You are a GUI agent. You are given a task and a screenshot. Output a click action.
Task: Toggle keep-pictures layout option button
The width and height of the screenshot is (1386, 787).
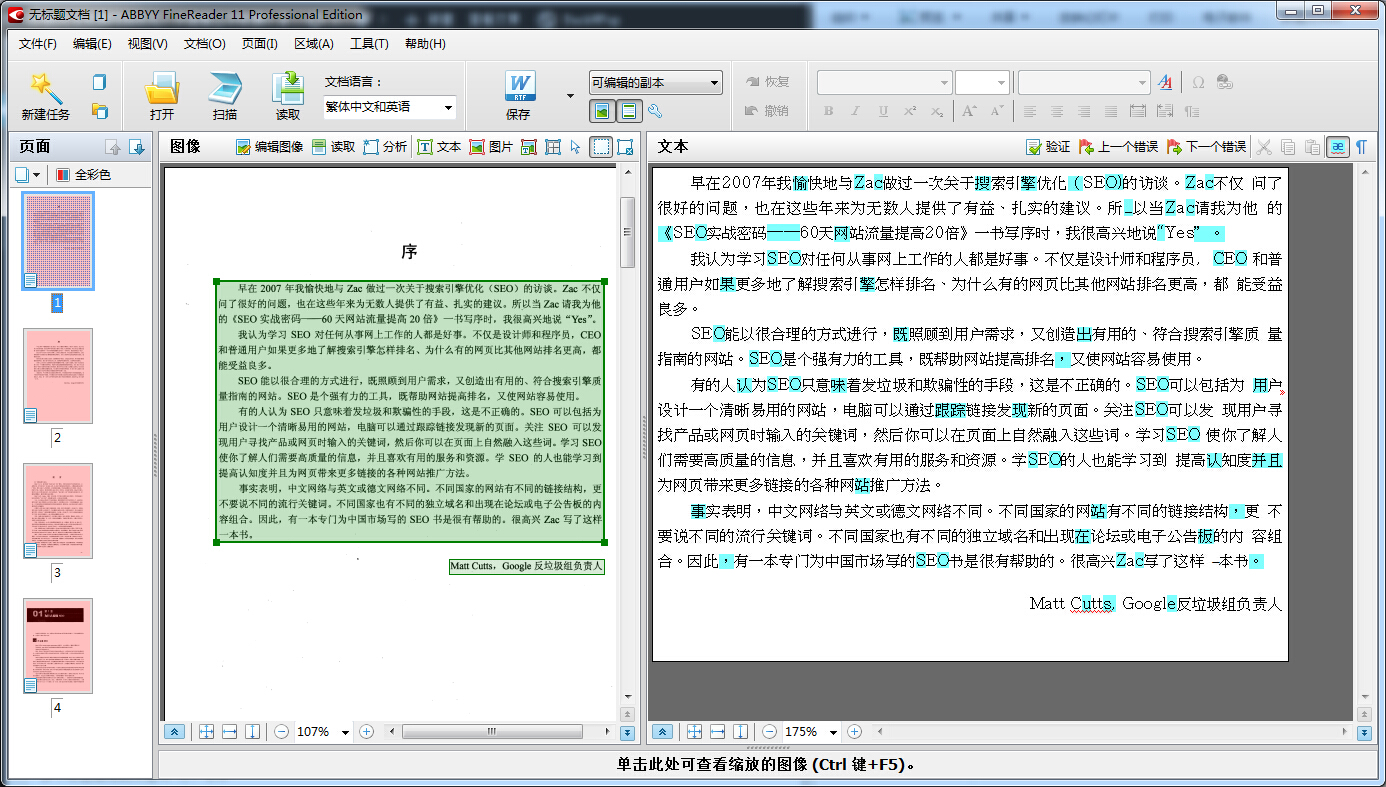pyautogui.click(x=602, y=111)
